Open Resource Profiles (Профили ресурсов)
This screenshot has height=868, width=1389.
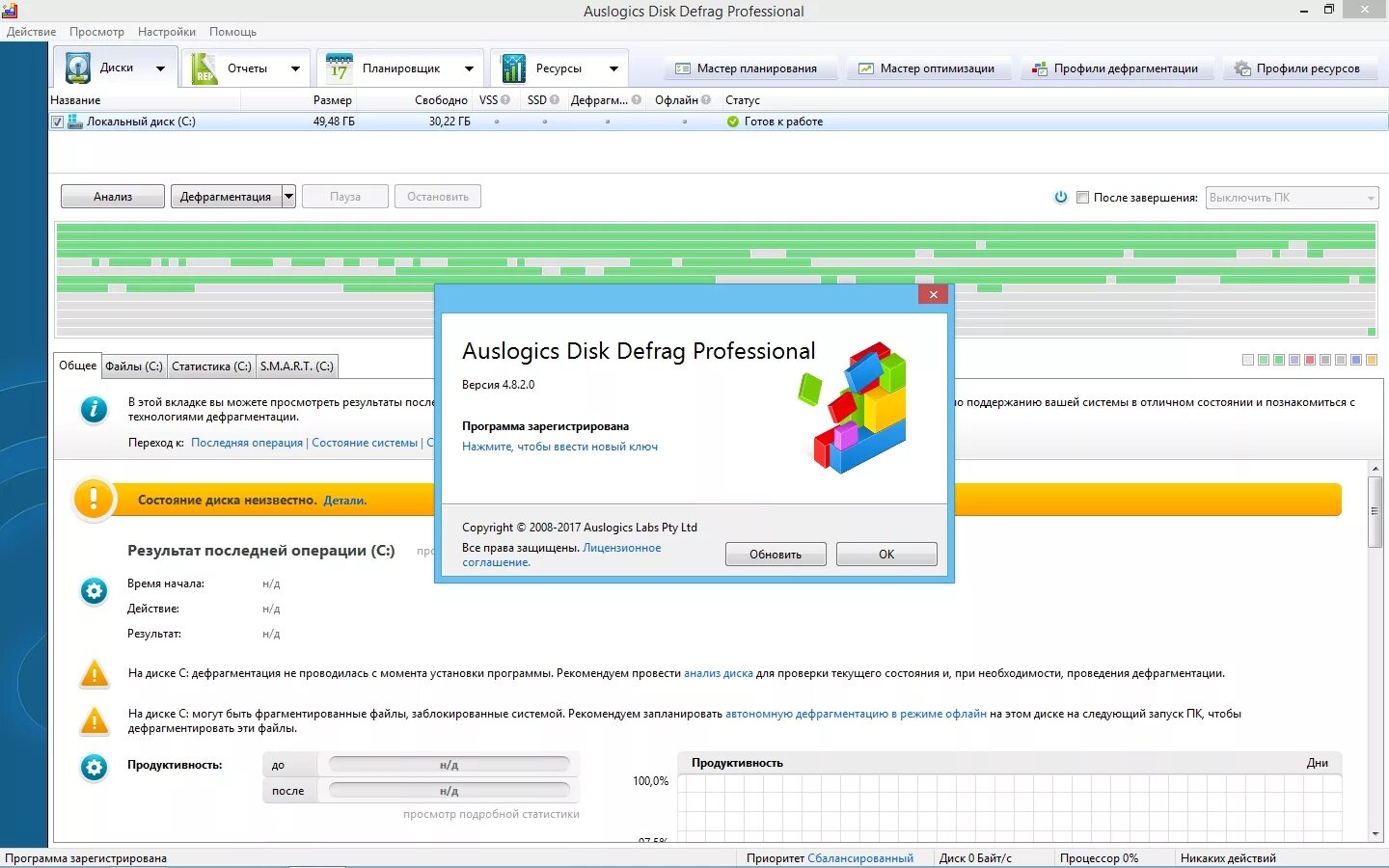(1298, 68)
